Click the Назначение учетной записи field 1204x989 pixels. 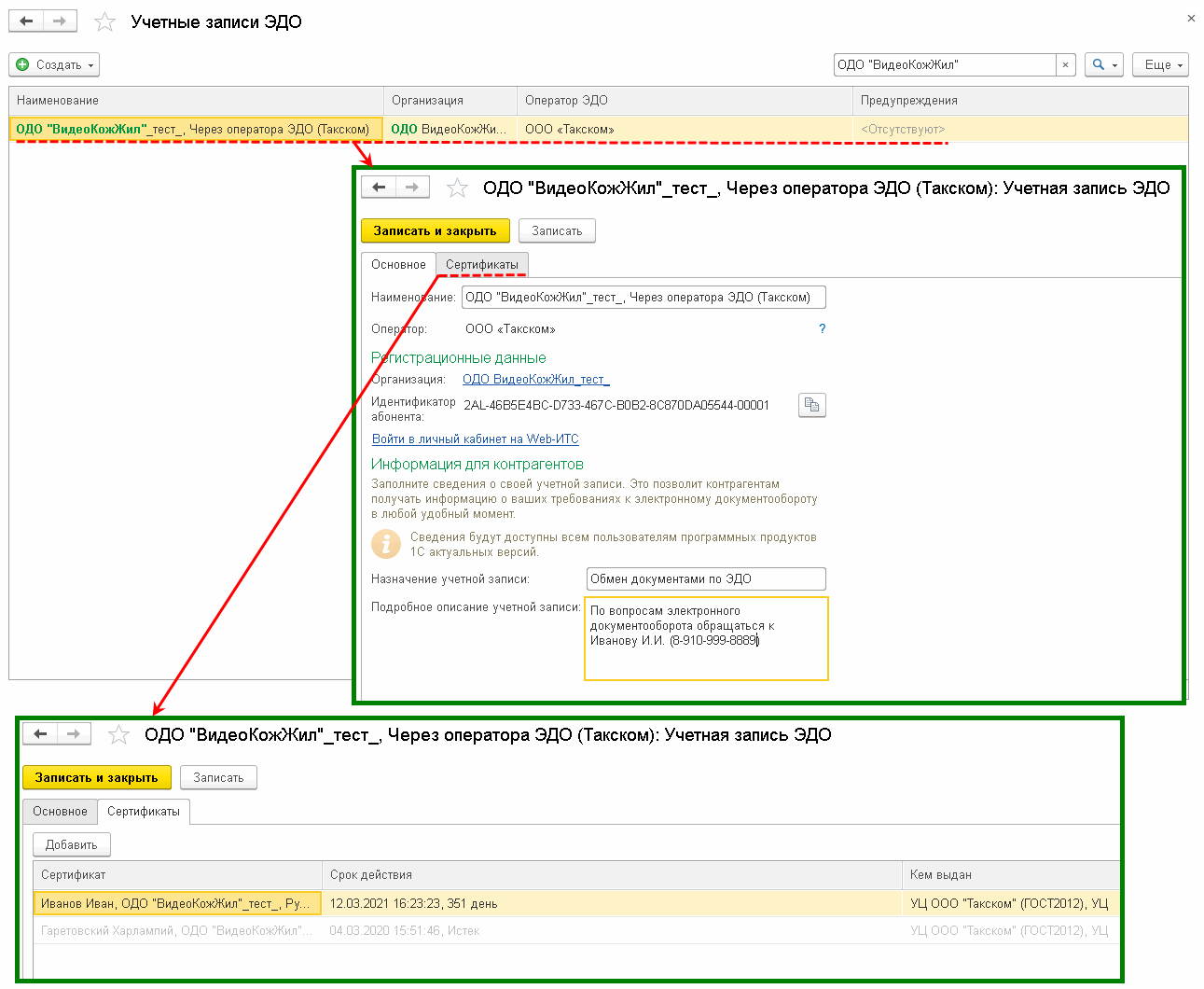706,578
